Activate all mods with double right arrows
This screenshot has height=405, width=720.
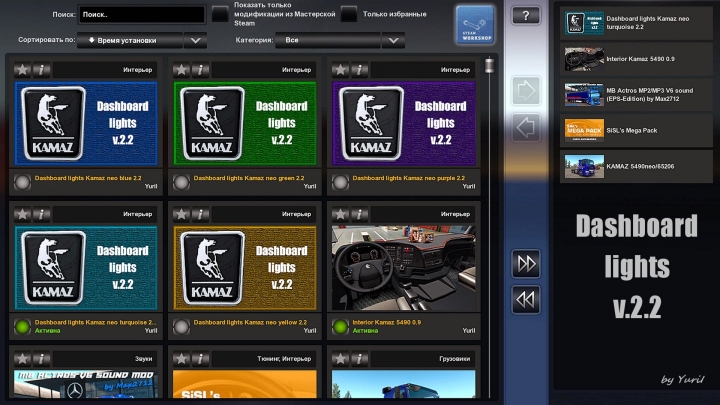click(526, 264)
